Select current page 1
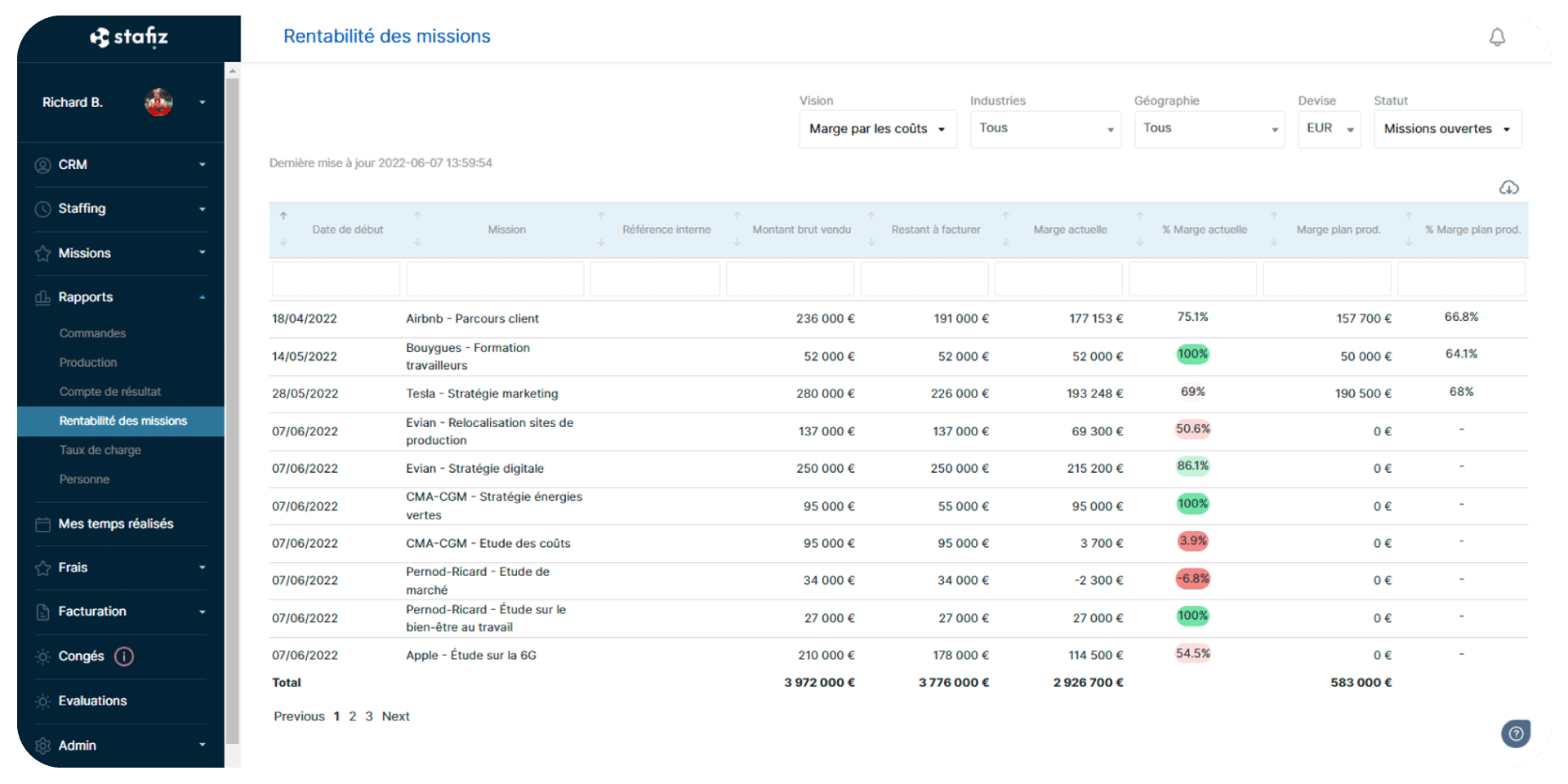This screenshot has width=1568, height=784. [x=336, y=716]
